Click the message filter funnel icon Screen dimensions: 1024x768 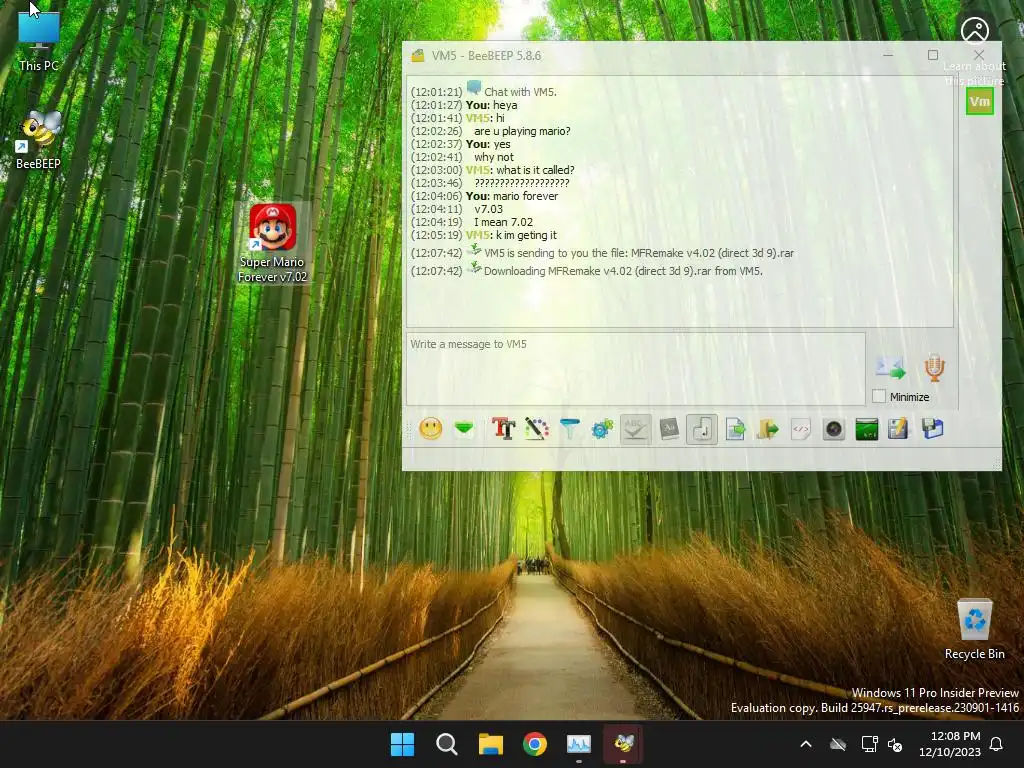coord(569,429)
